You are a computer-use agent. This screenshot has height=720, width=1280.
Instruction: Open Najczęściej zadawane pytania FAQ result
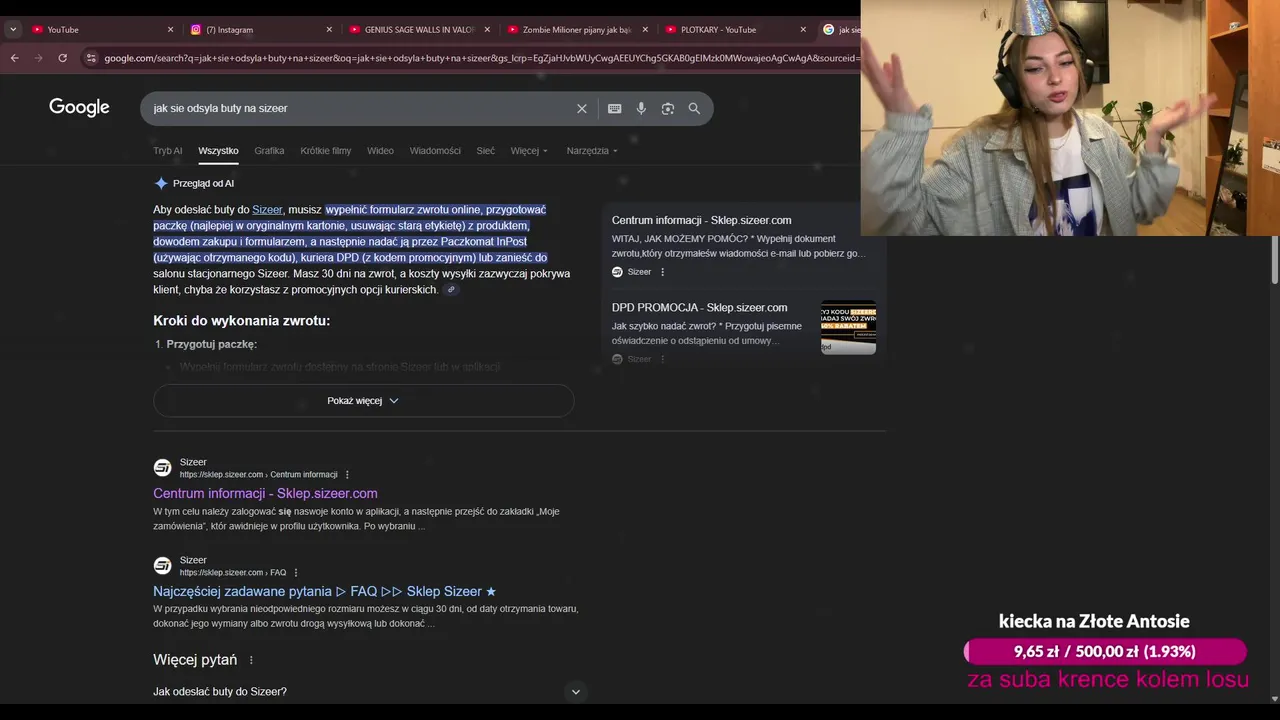(324, 591)
